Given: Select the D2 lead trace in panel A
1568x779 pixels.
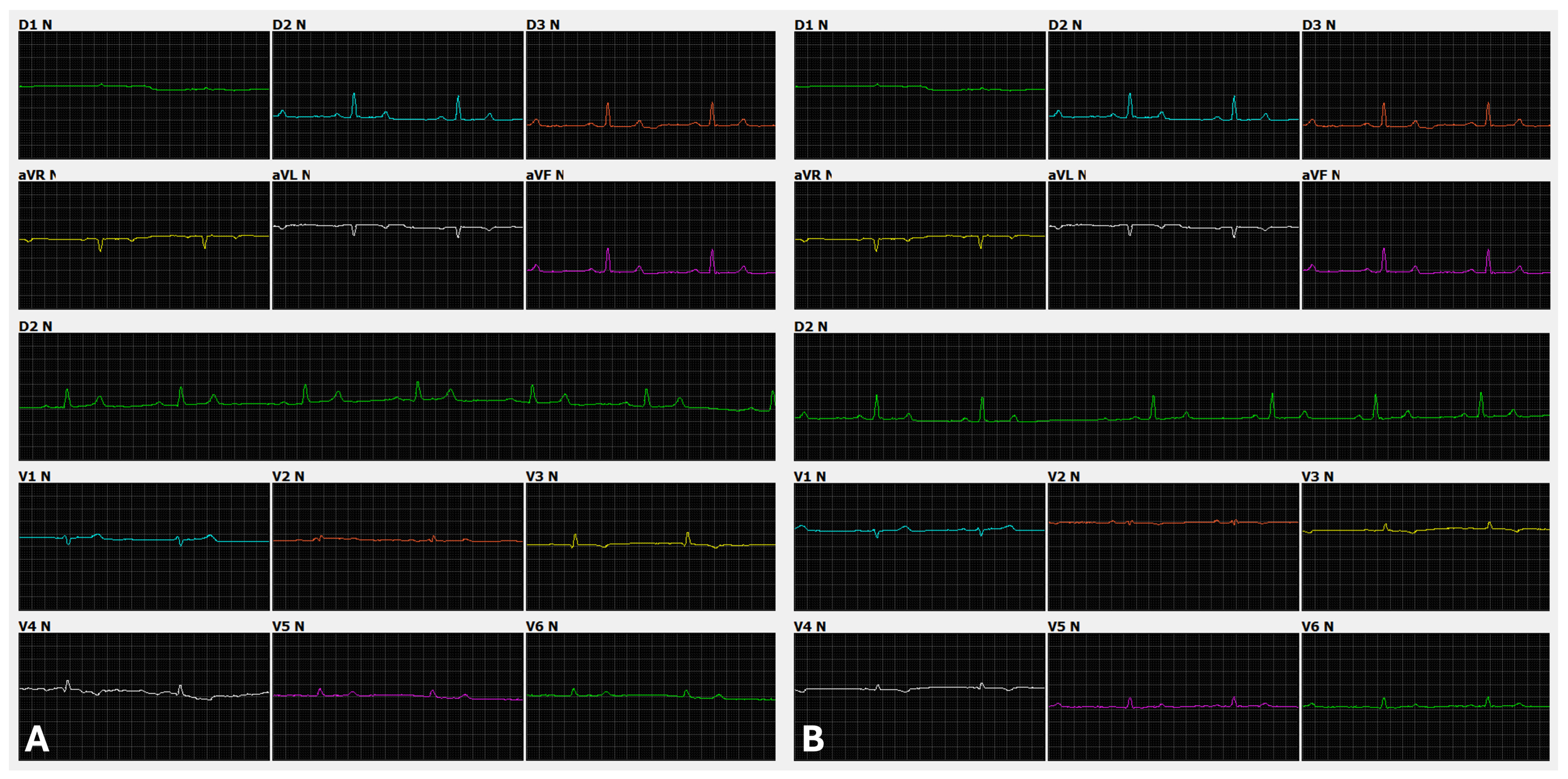Looking at the screenshot, I should [x=397, y=96].
